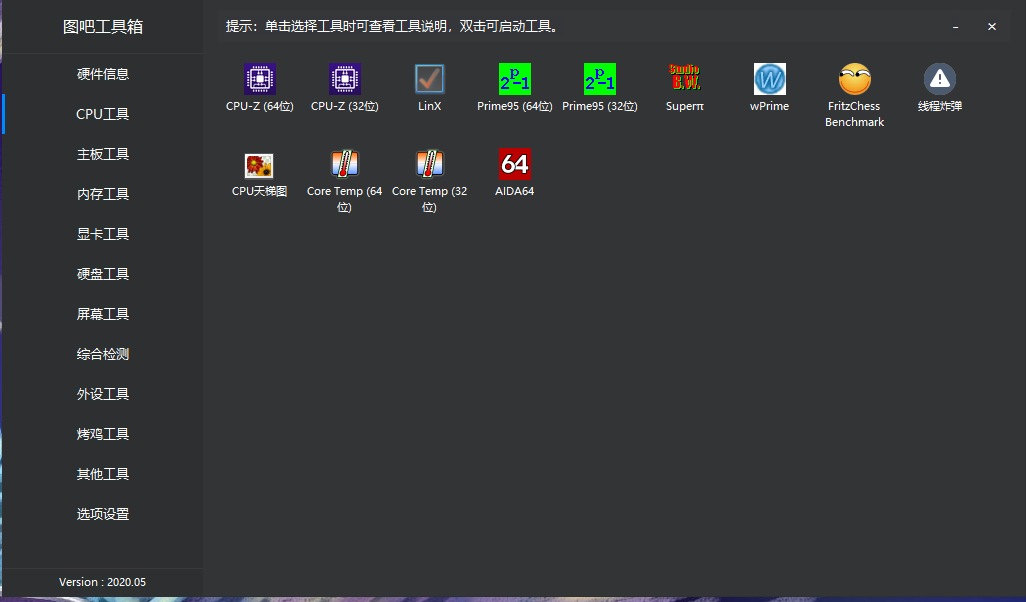The height and width of the screenshot is (602, 1026).
Task: Open the 屏幕工具 category
Action: point(103,314)
